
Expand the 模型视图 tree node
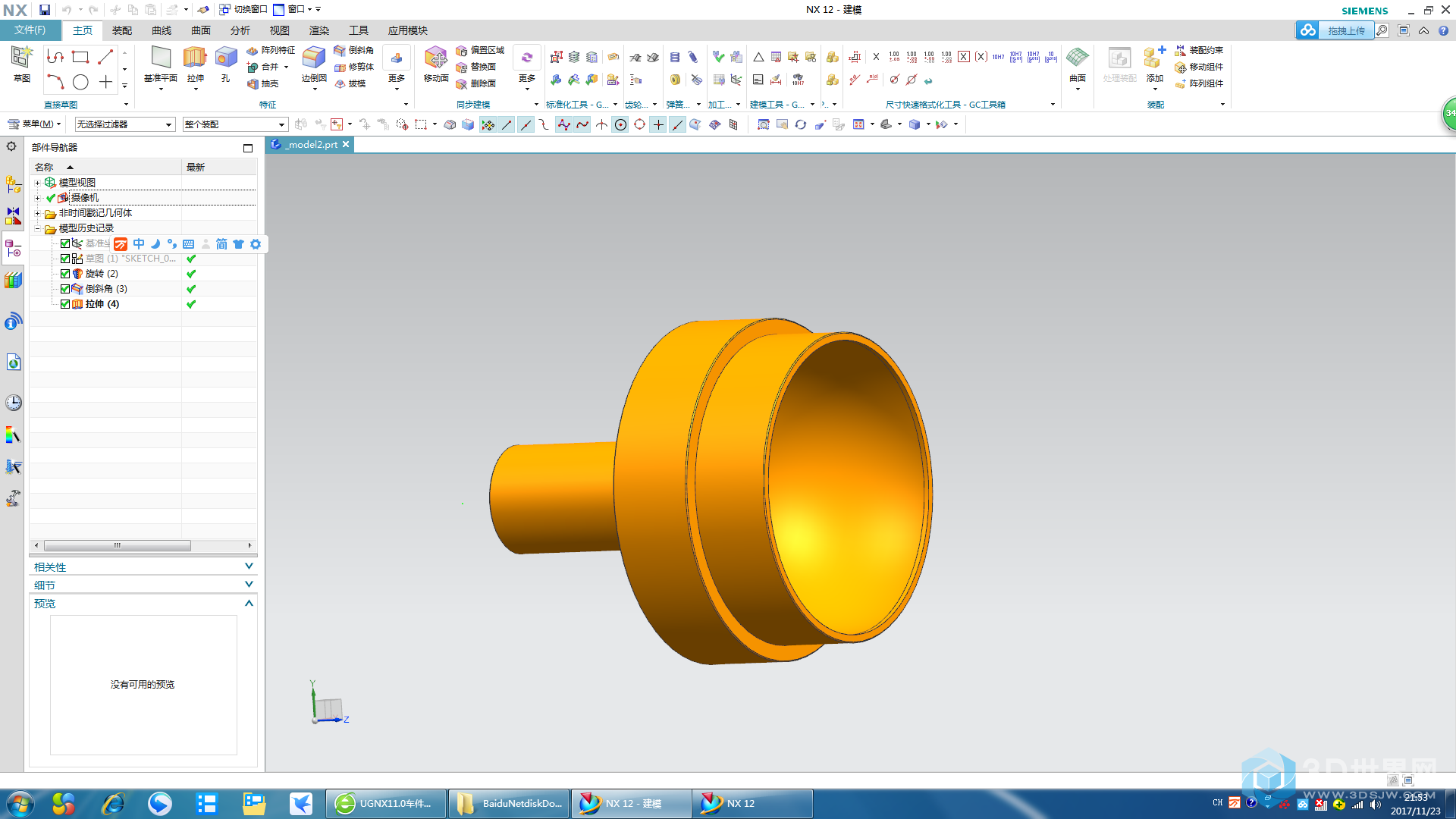37,183
